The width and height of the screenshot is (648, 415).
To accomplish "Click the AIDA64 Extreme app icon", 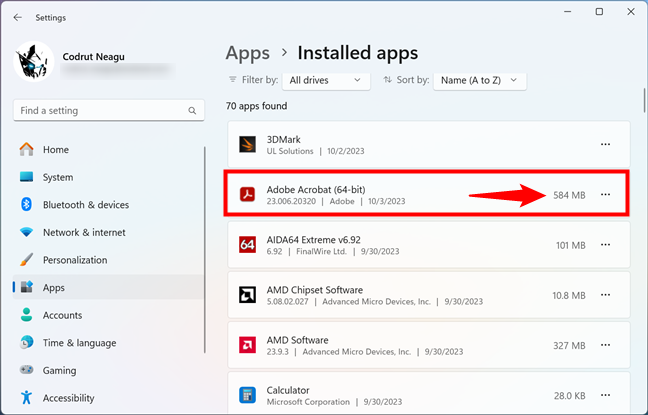I will point(247,245).
